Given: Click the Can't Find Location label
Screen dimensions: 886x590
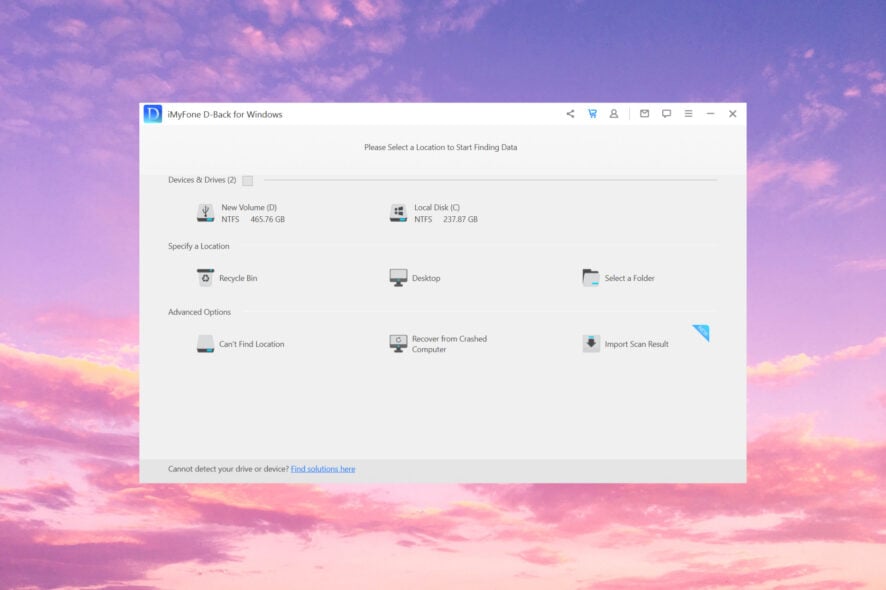Looking at the screenshot, I should (x=251, y=344).
